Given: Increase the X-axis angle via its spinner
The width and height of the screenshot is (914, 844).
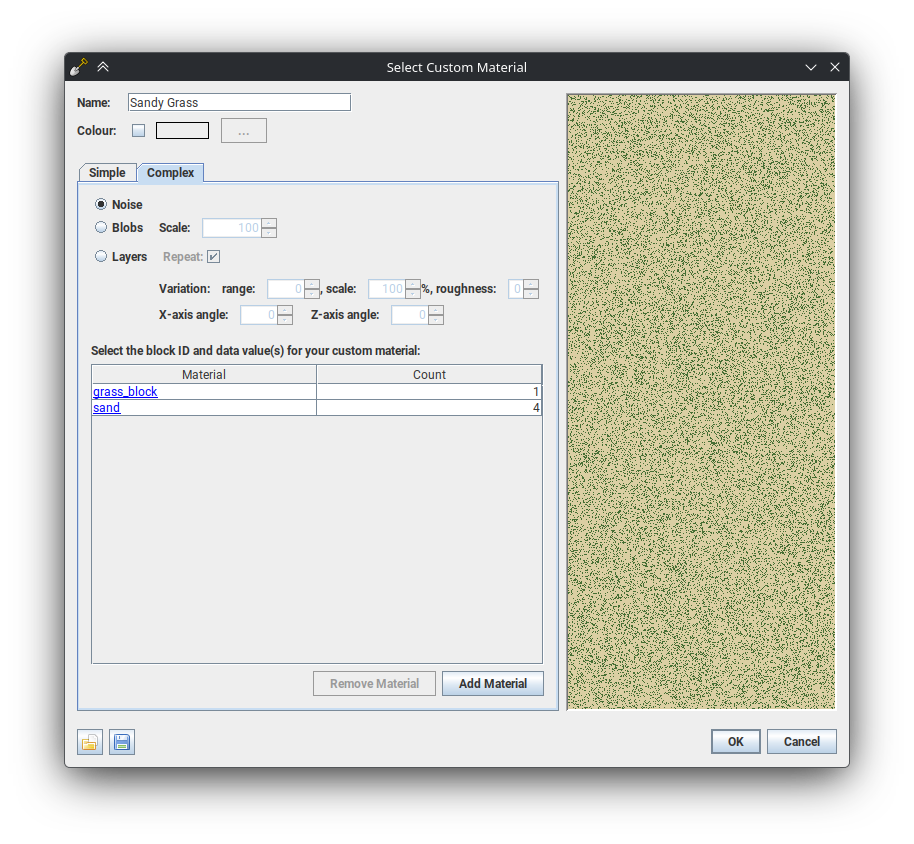Looking at the screenshot, I should (x=287, y=310).
